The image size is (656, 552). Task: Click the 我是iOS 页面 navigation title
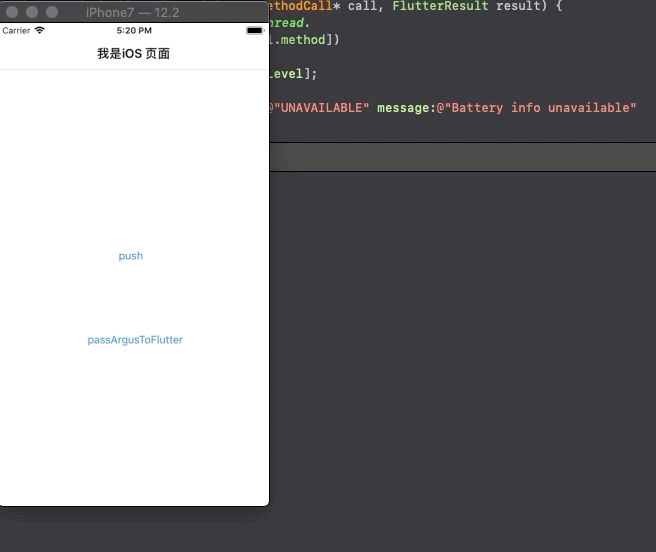coord(133,54)
